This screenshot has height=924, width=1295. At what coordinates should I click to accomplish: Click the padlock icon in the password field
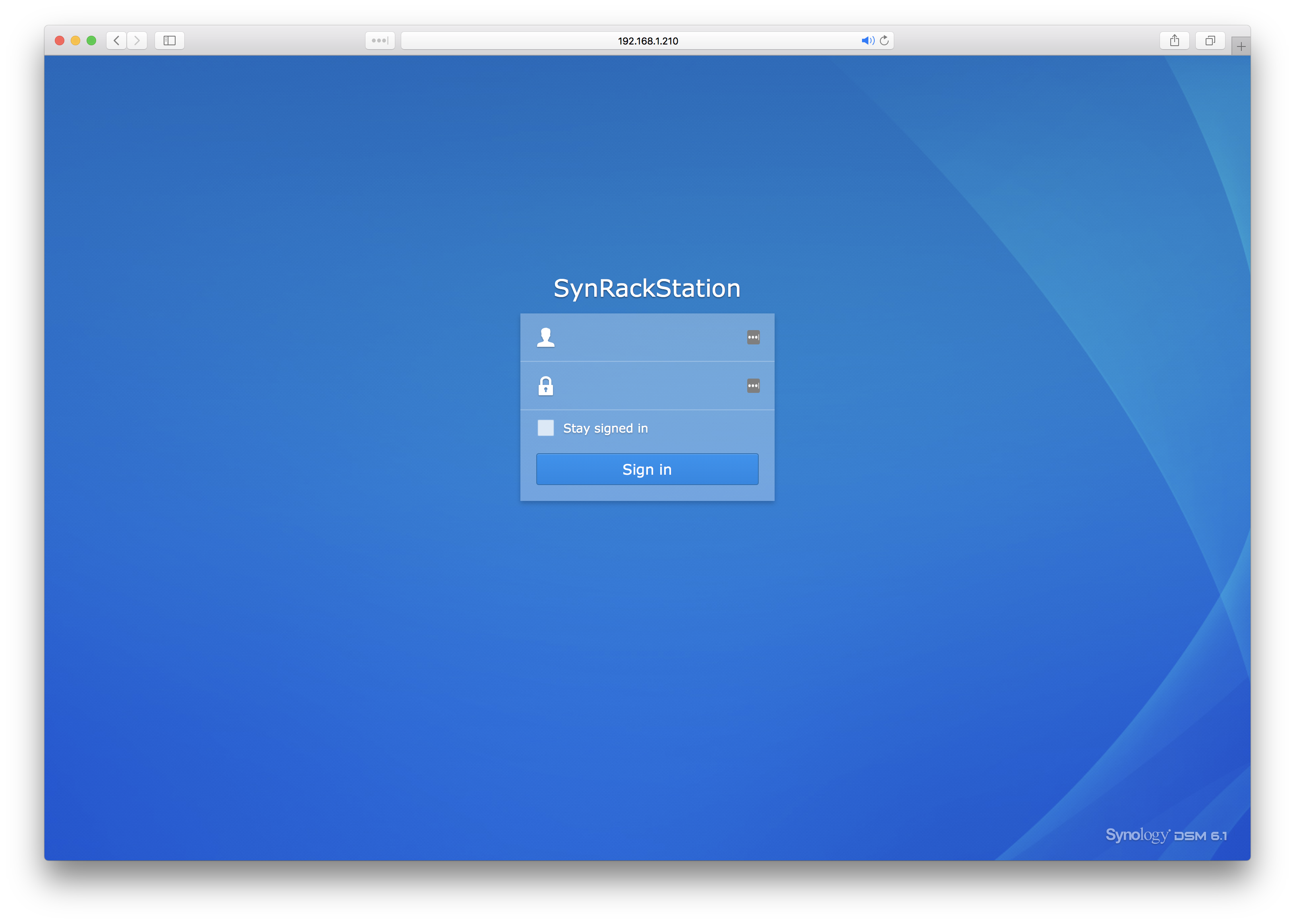coord(546,386)
